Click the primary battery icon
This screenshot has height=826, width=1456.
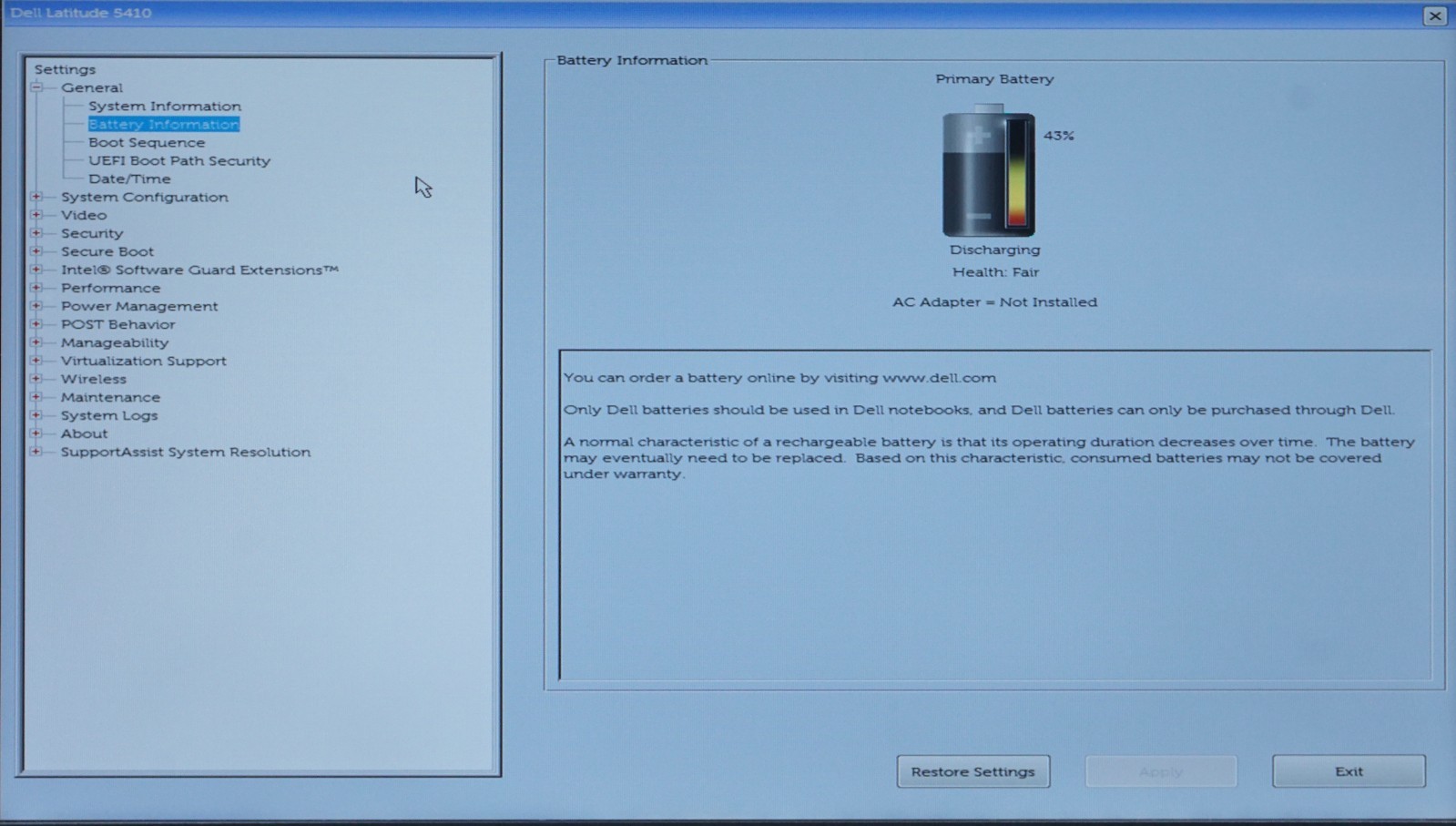988,170
